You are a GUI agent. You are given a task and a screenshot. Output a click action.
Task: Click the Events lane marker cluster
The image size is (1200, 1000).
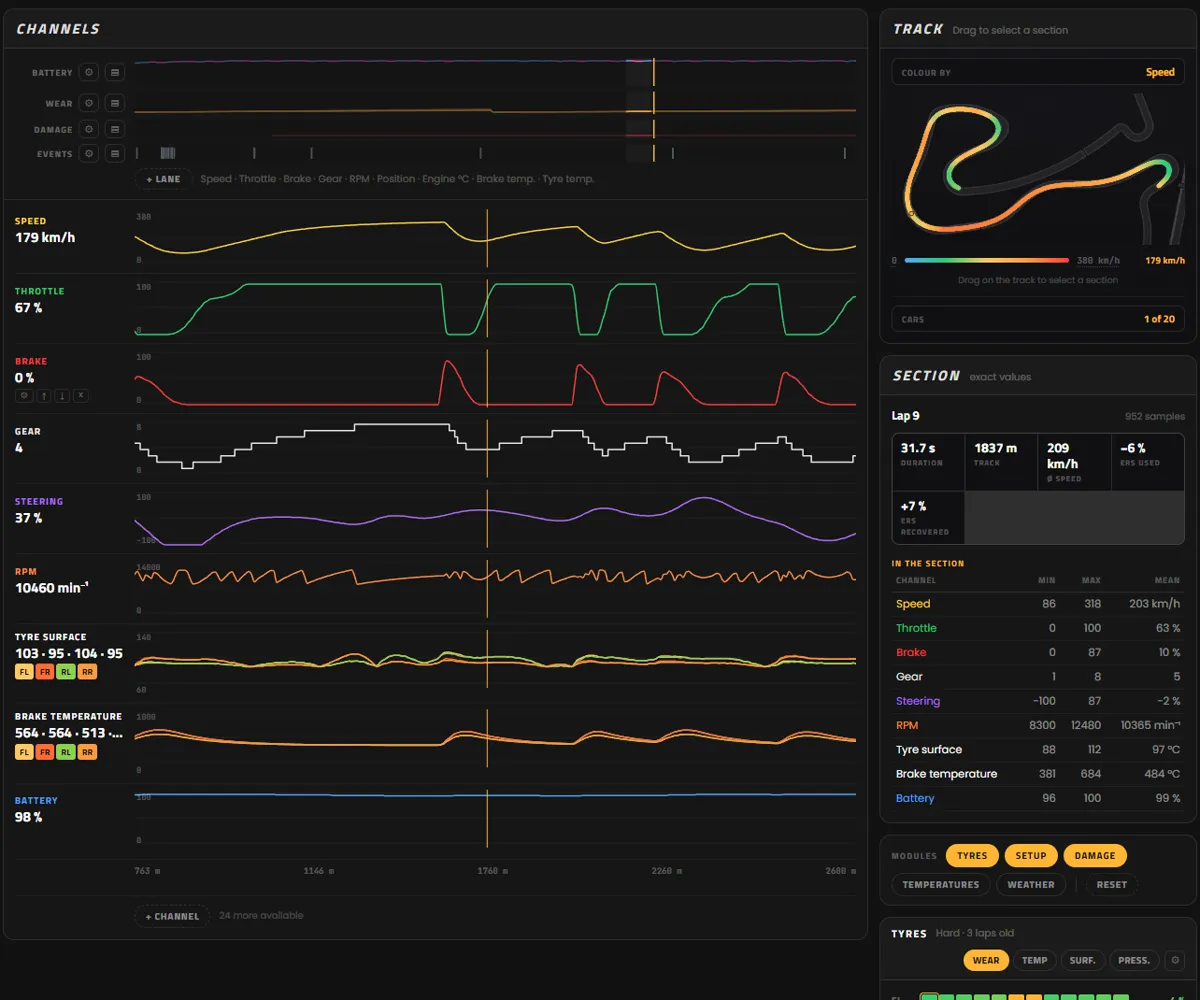click(168, 153)
